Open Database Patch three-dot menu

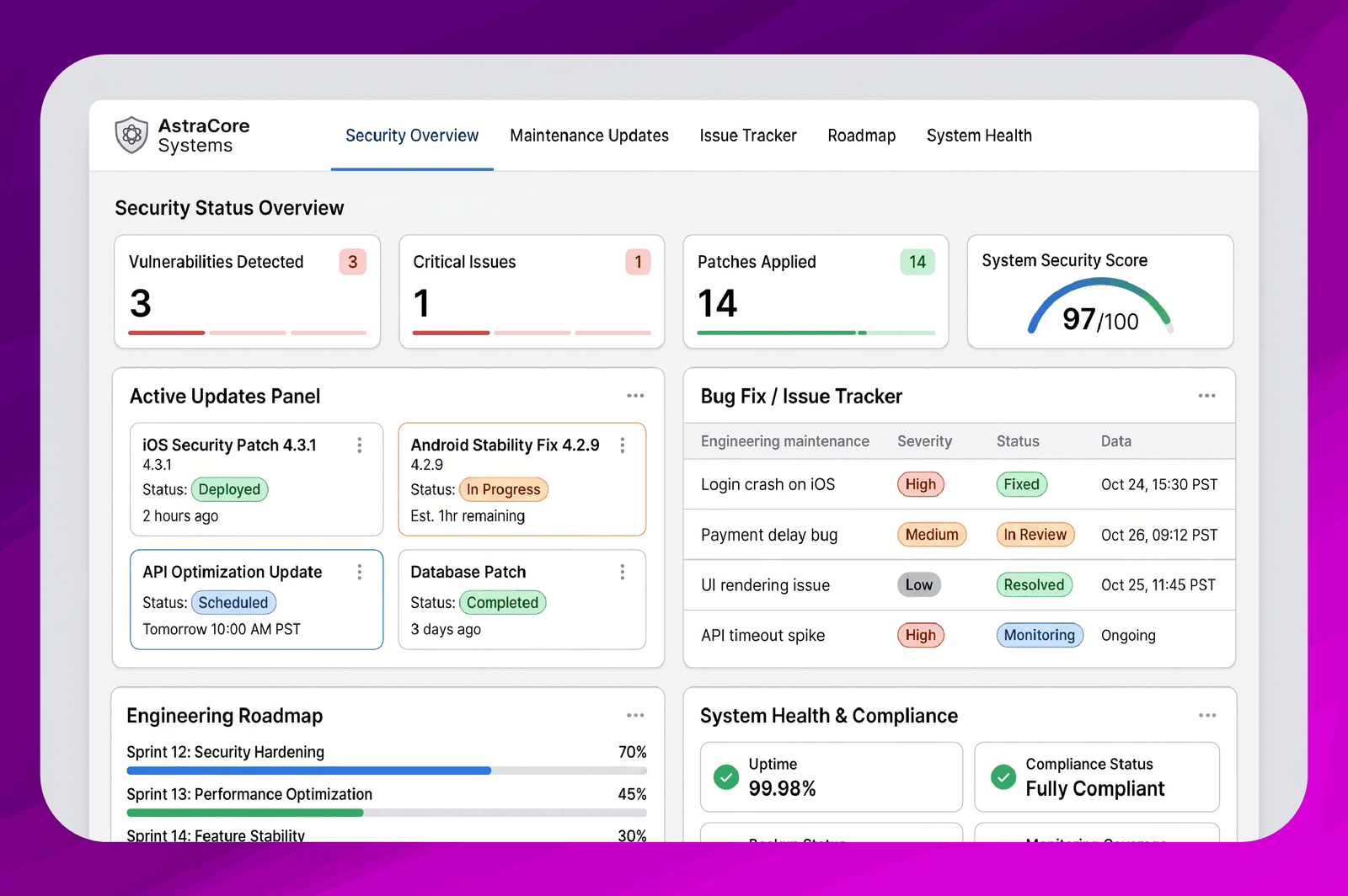click(623, 572)
